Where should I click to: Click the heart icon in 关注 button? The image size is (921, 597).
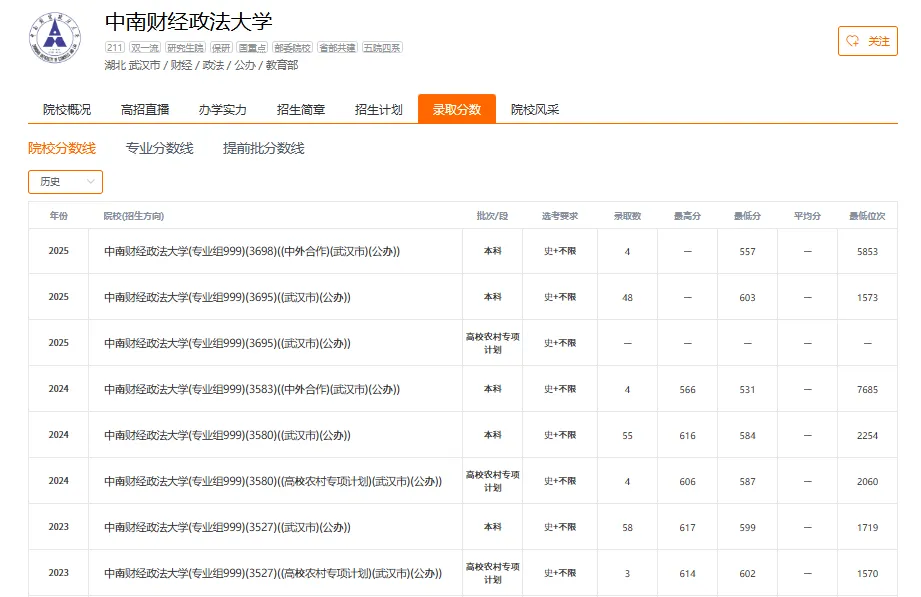click(x=852, y=41)
